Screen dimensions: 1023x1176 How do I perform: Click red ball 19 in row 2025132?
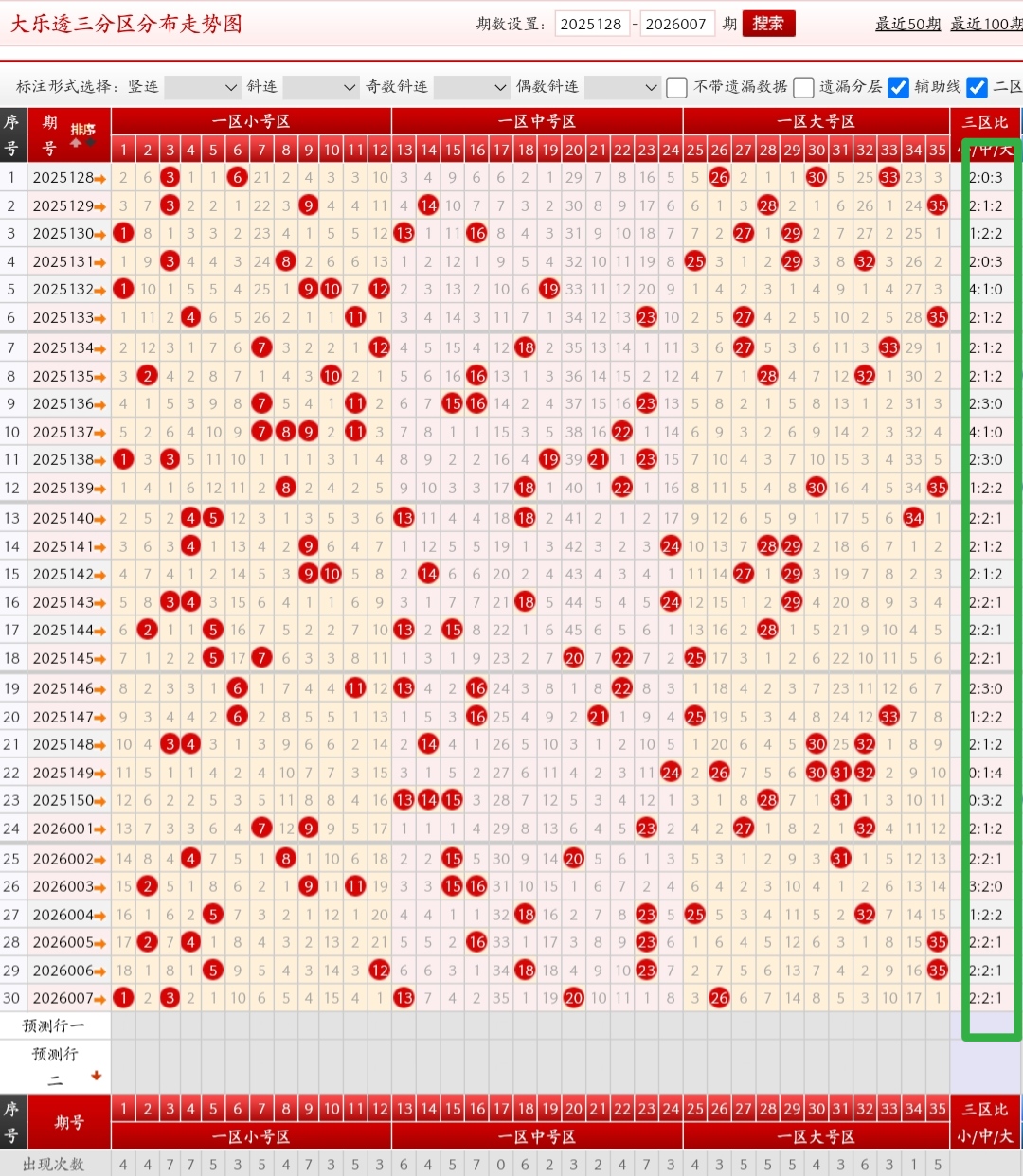pos(549,289)
